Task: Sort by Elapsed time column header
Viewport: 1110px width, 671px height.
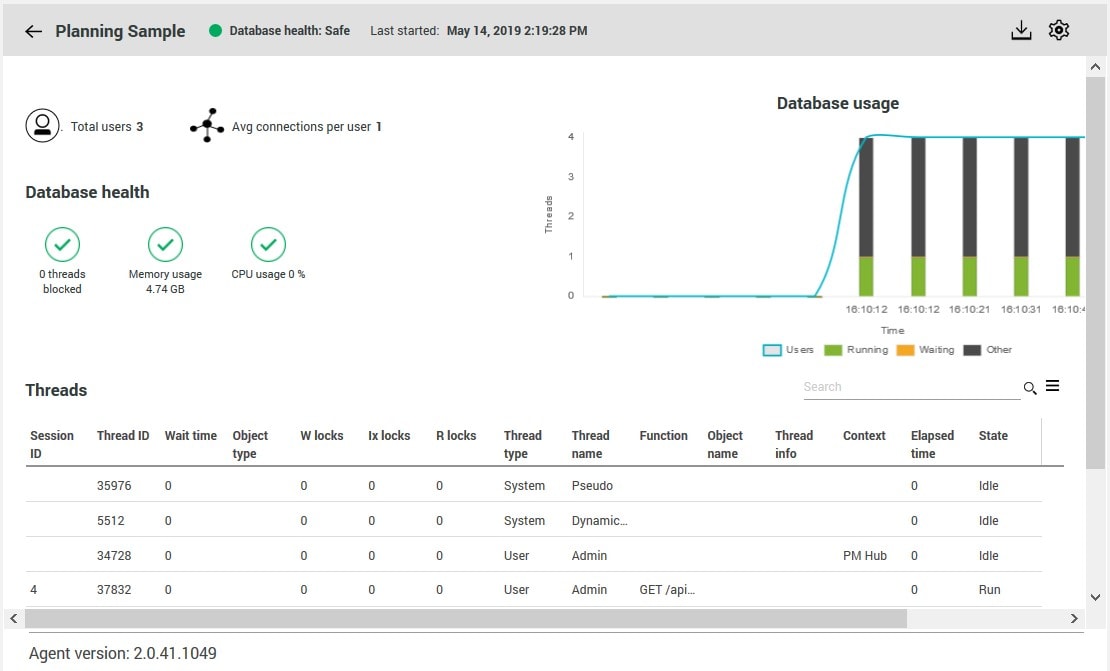Action: coord(932,445)
